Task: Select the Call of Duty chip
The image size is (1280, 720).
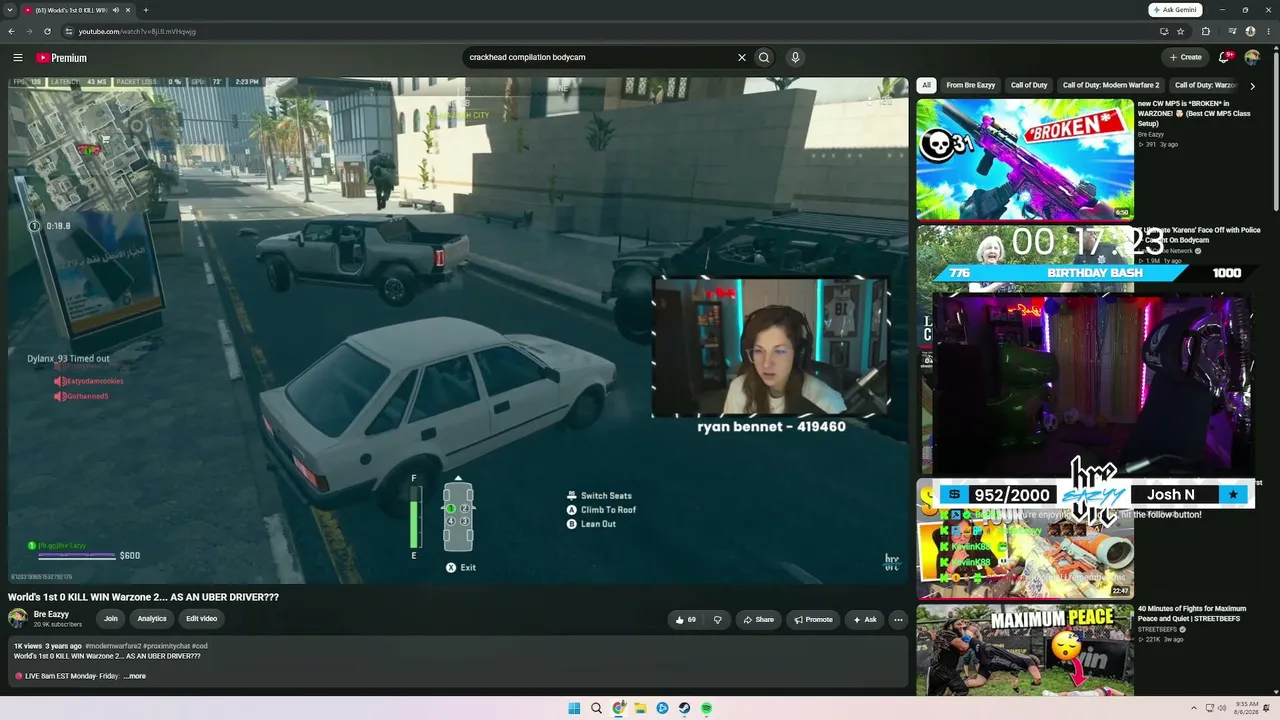Action: click(x=1029, y=86)
